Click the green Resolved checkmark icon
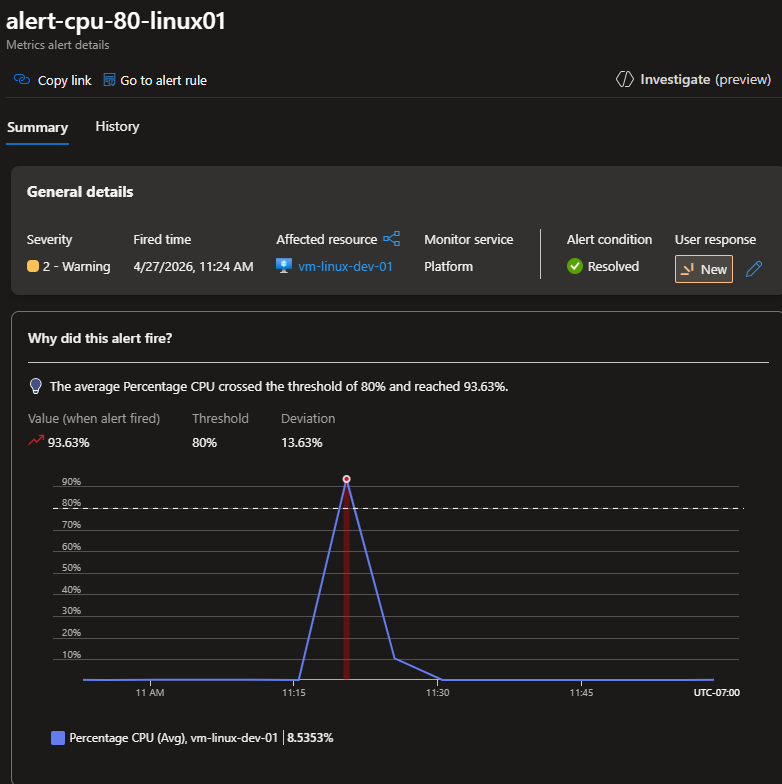 click(575, 266)
